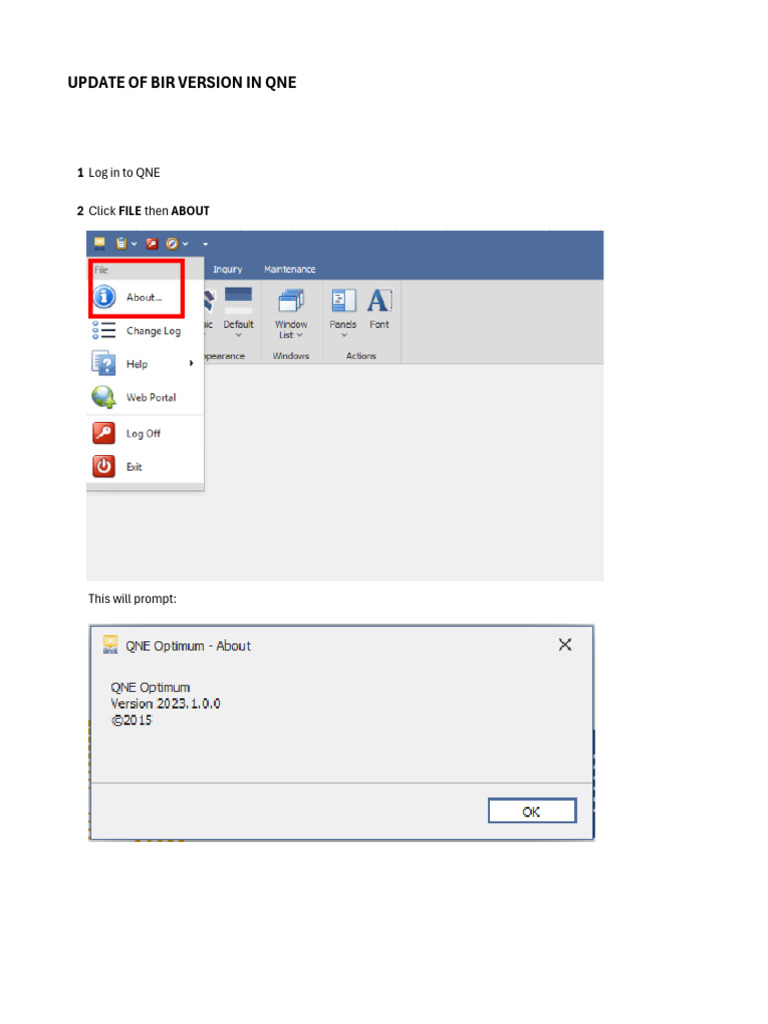Click the bulleted list icon beside Change Log

pyautogui.click(x=104, y=330)
